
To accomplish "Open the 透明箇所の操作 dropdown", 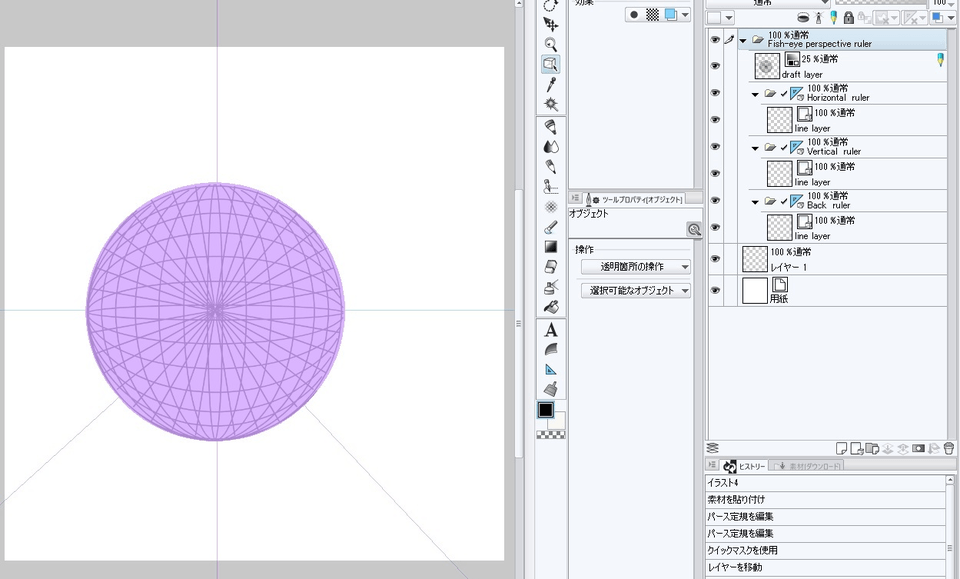I will click(x=636, y=267).
